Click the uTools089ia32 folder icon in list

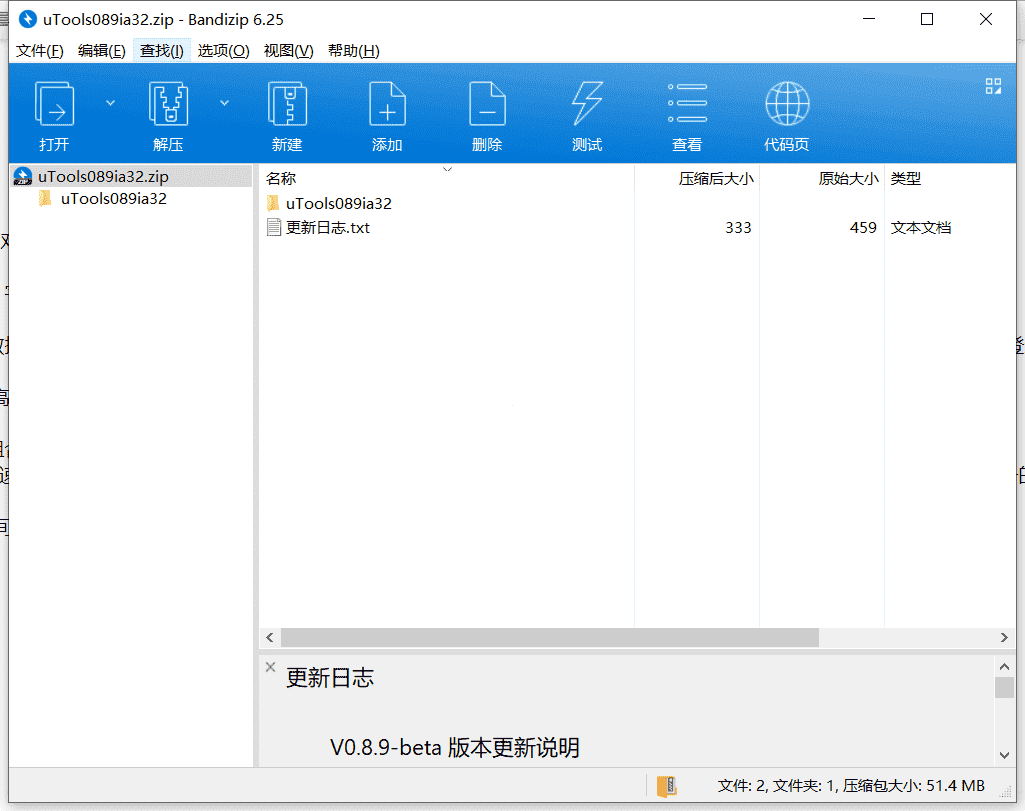coord(273,203)
